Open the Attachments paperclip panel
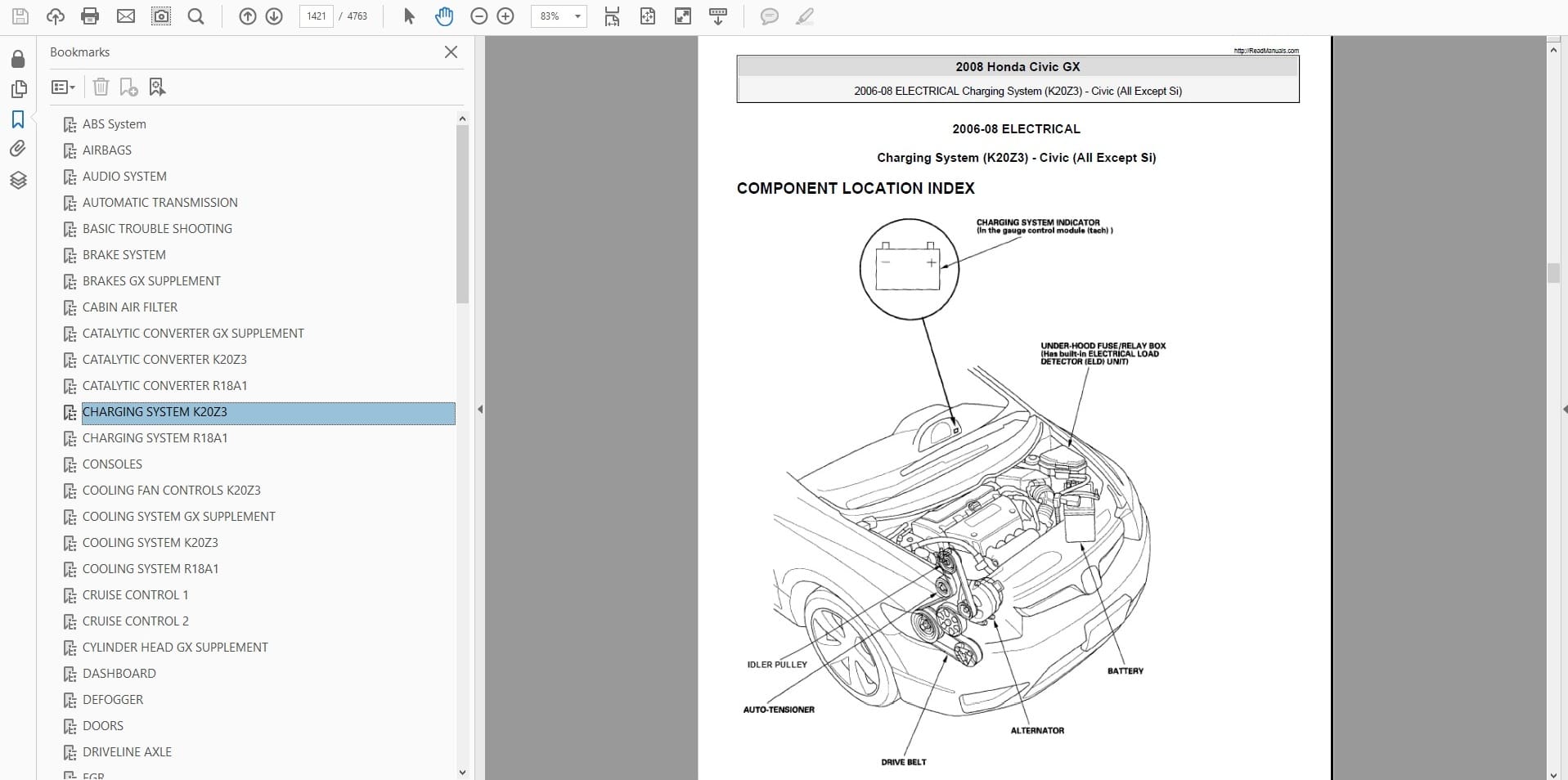 point(18,149)
